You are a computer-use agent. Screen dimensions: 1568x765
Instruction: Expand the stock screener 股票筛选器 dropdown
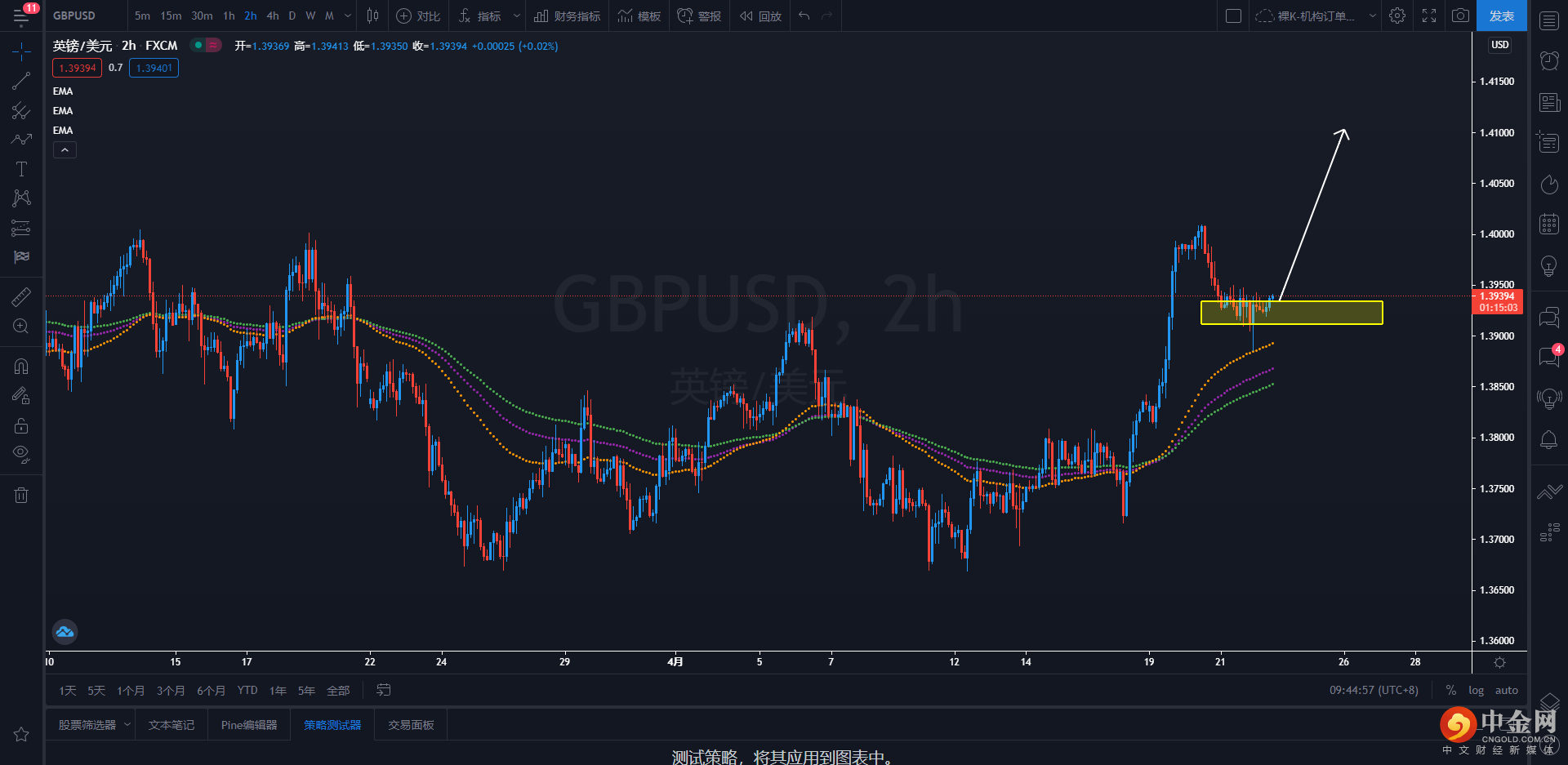127,724
